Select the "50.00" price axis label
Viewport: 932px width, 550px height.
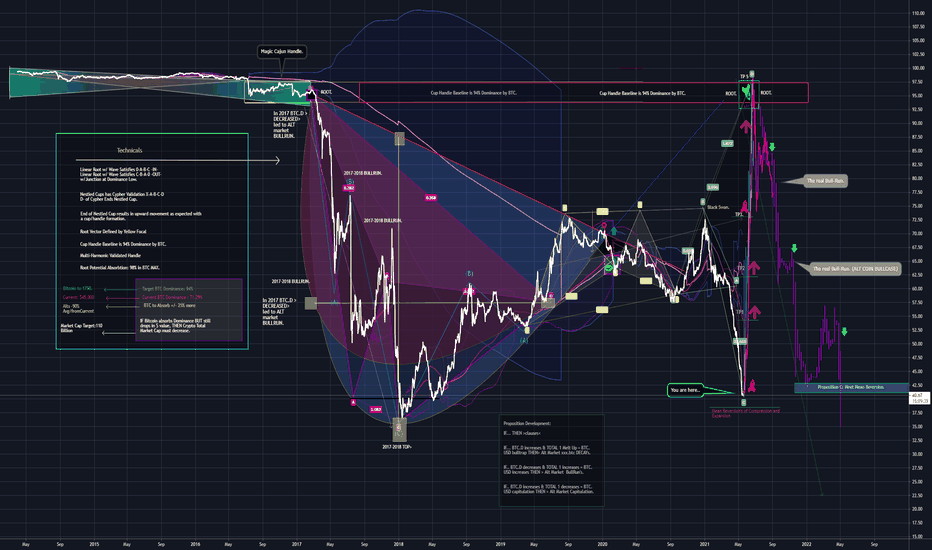[918, 344]
